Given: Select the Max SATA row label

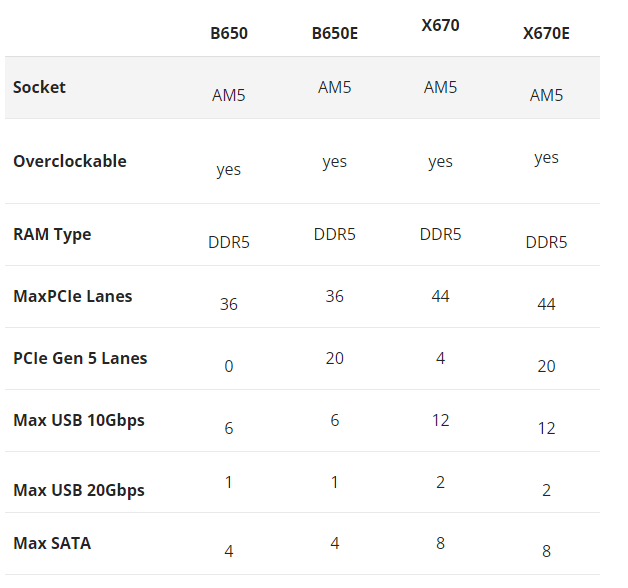Looking at the screenshot, I should point(52,544).
